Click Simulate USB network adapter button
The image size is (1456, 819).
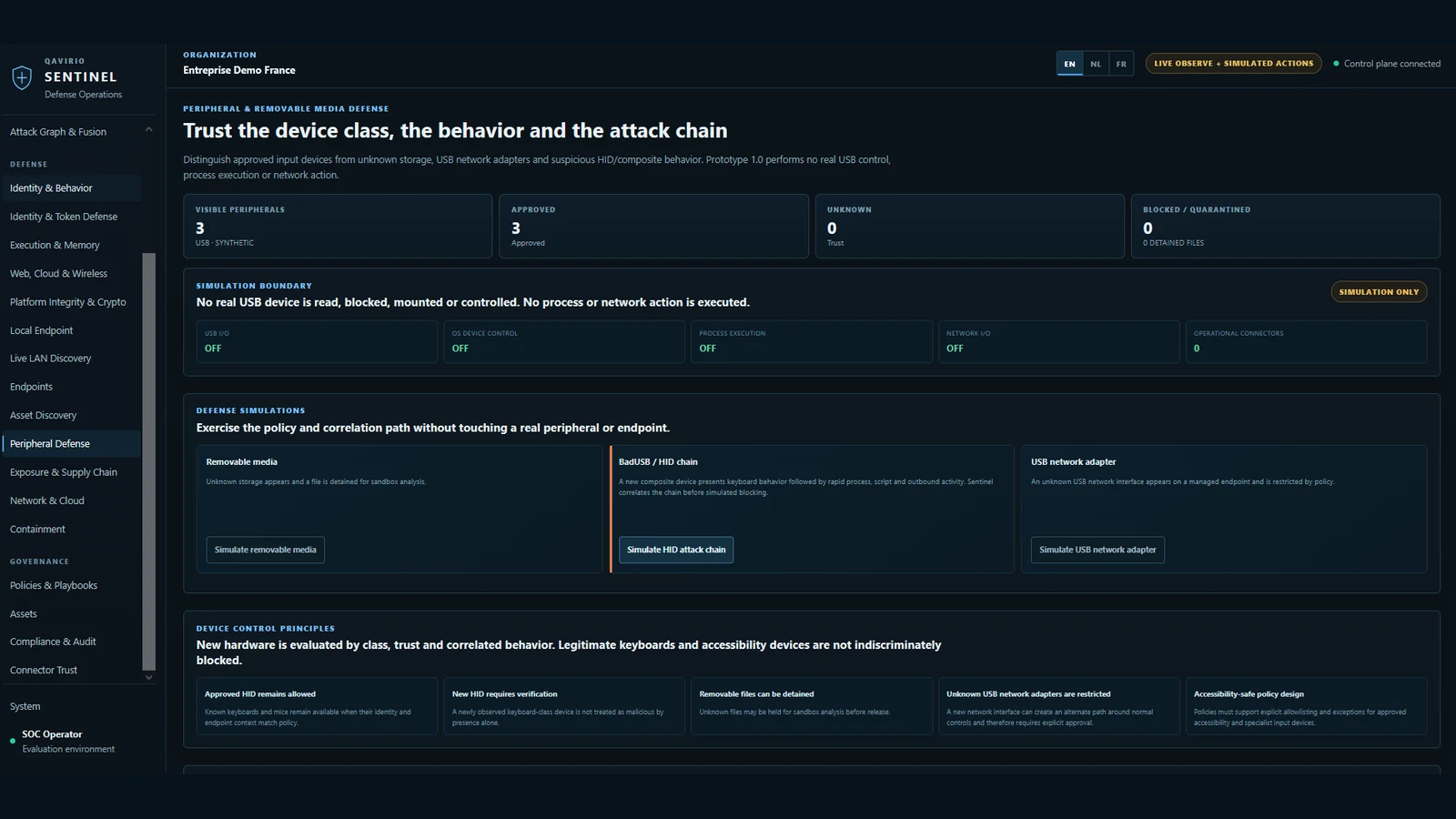(x=1097, y=550)
